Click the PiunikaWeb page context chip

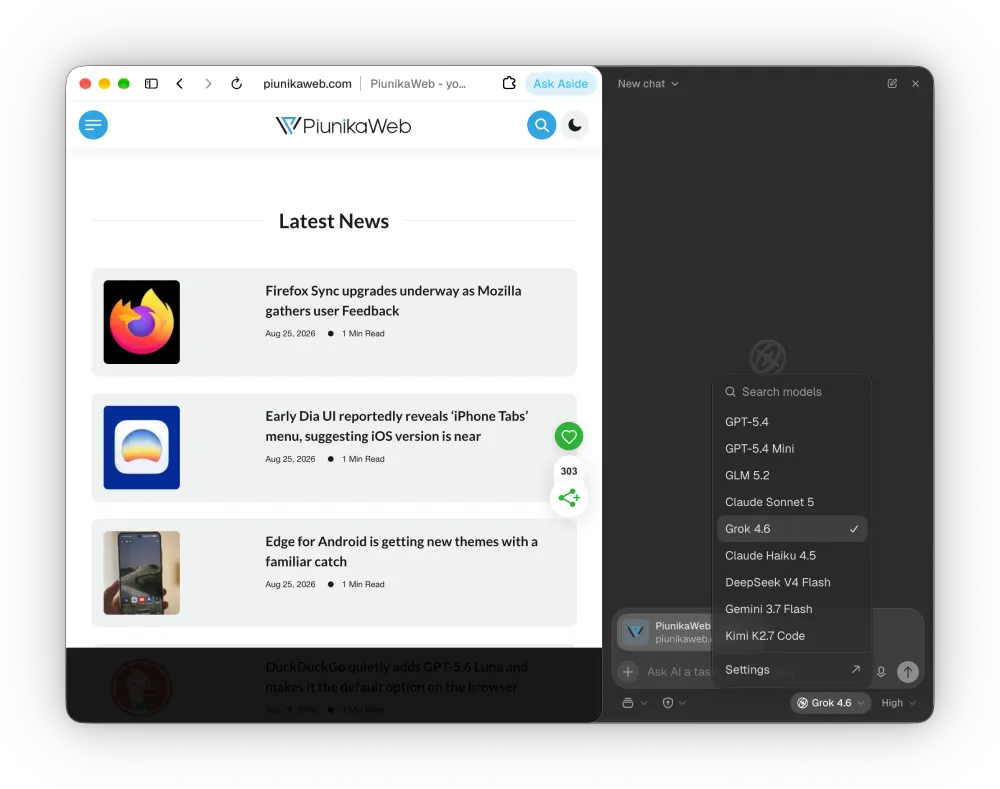[667, 632]
